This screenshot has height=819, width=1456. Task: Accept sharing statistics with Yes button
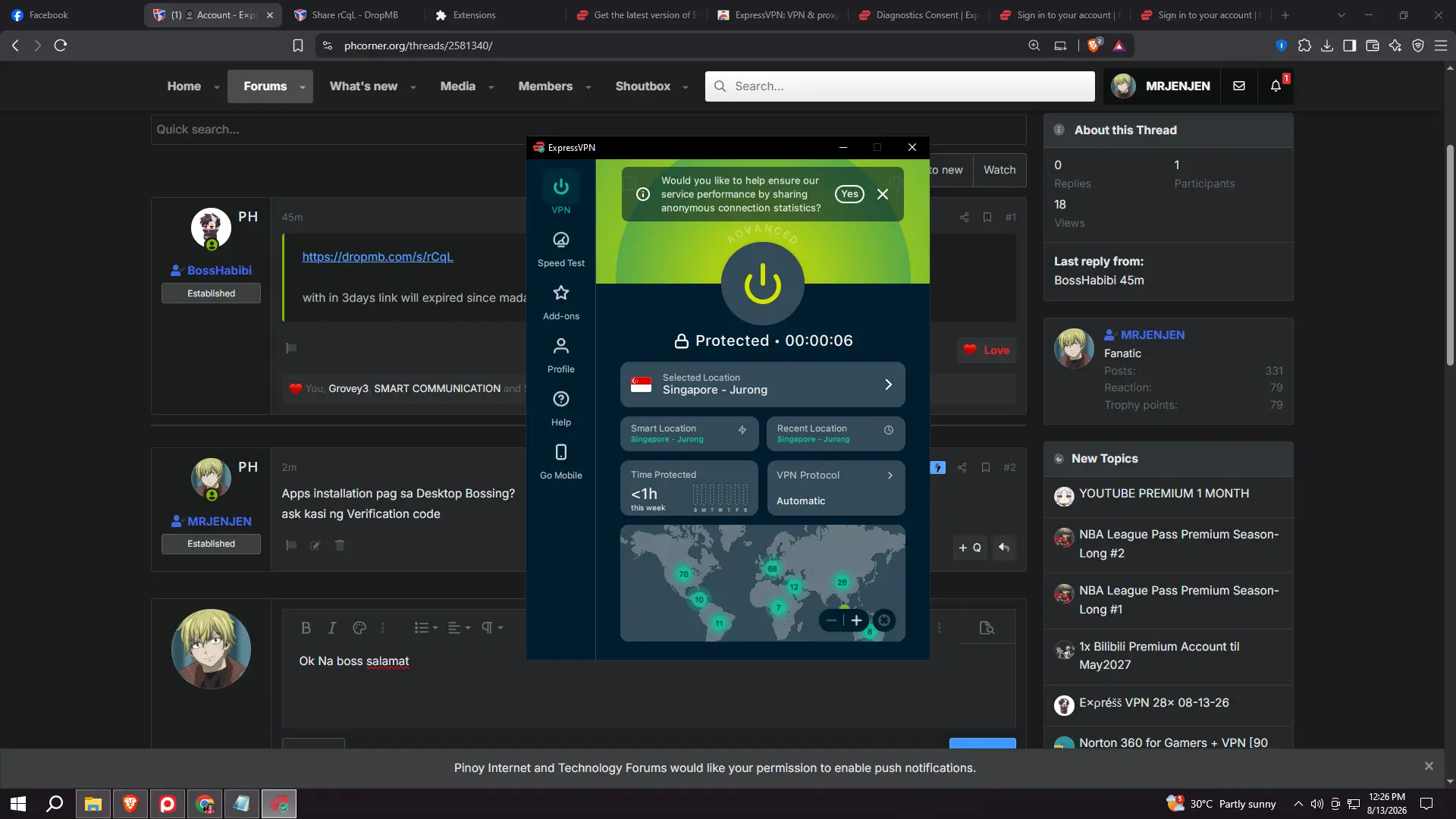[849, 194]
